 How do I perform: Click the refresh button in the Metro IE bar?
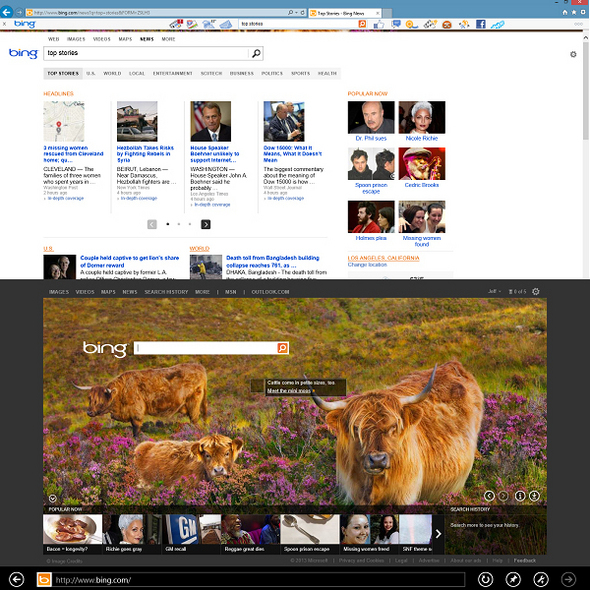pos(485,579)
